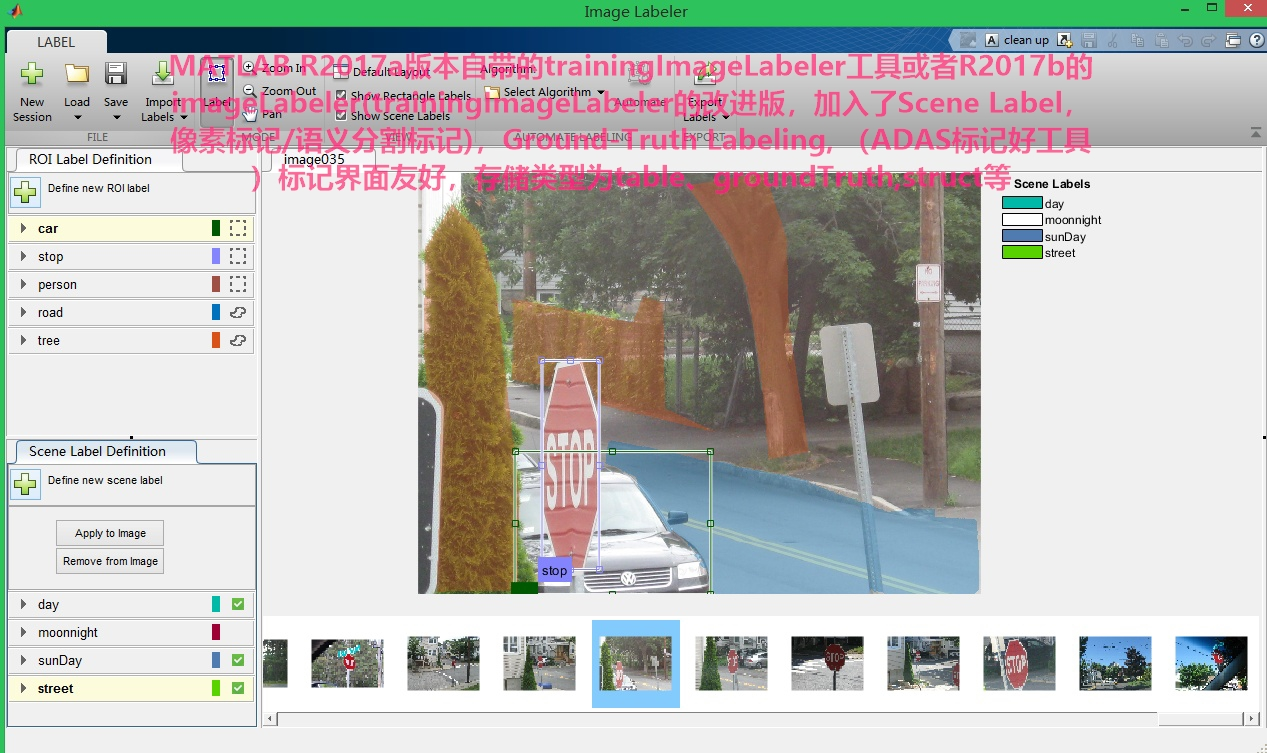Click the person rectangle ROI type icon
The height and width of the screenshot is (753, 1267).
238,284
